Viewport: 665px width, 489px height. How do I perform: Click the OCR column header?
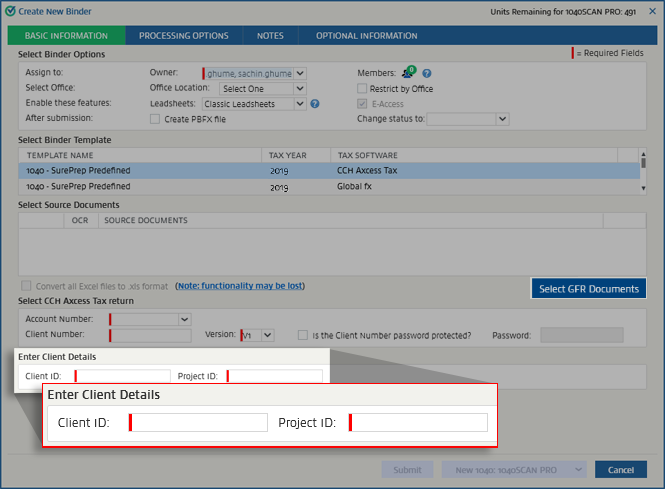81,220
